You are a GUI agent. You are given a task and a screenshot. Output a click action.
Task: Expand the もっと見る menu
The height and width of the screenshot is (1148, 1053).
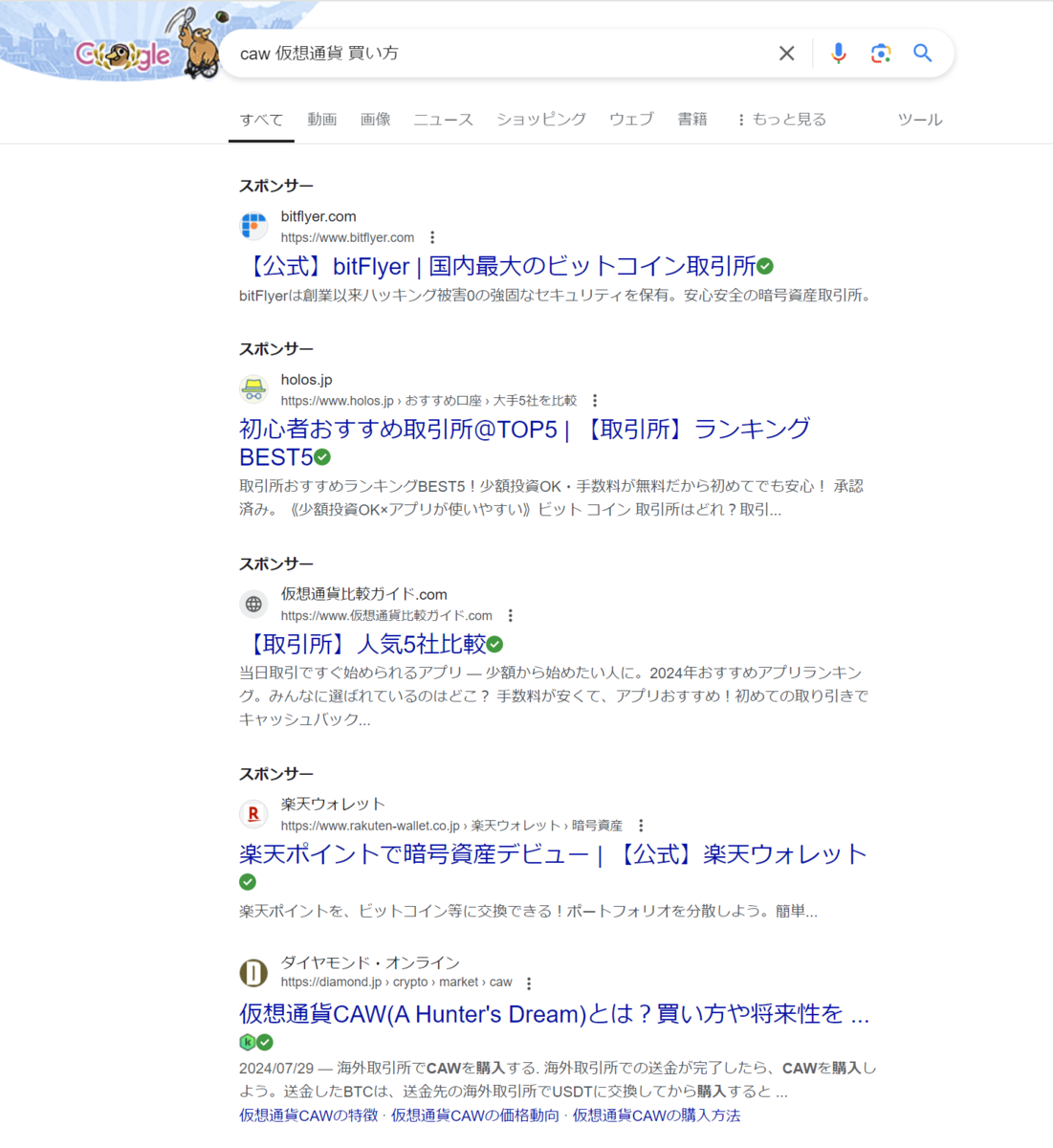point(780,120)
